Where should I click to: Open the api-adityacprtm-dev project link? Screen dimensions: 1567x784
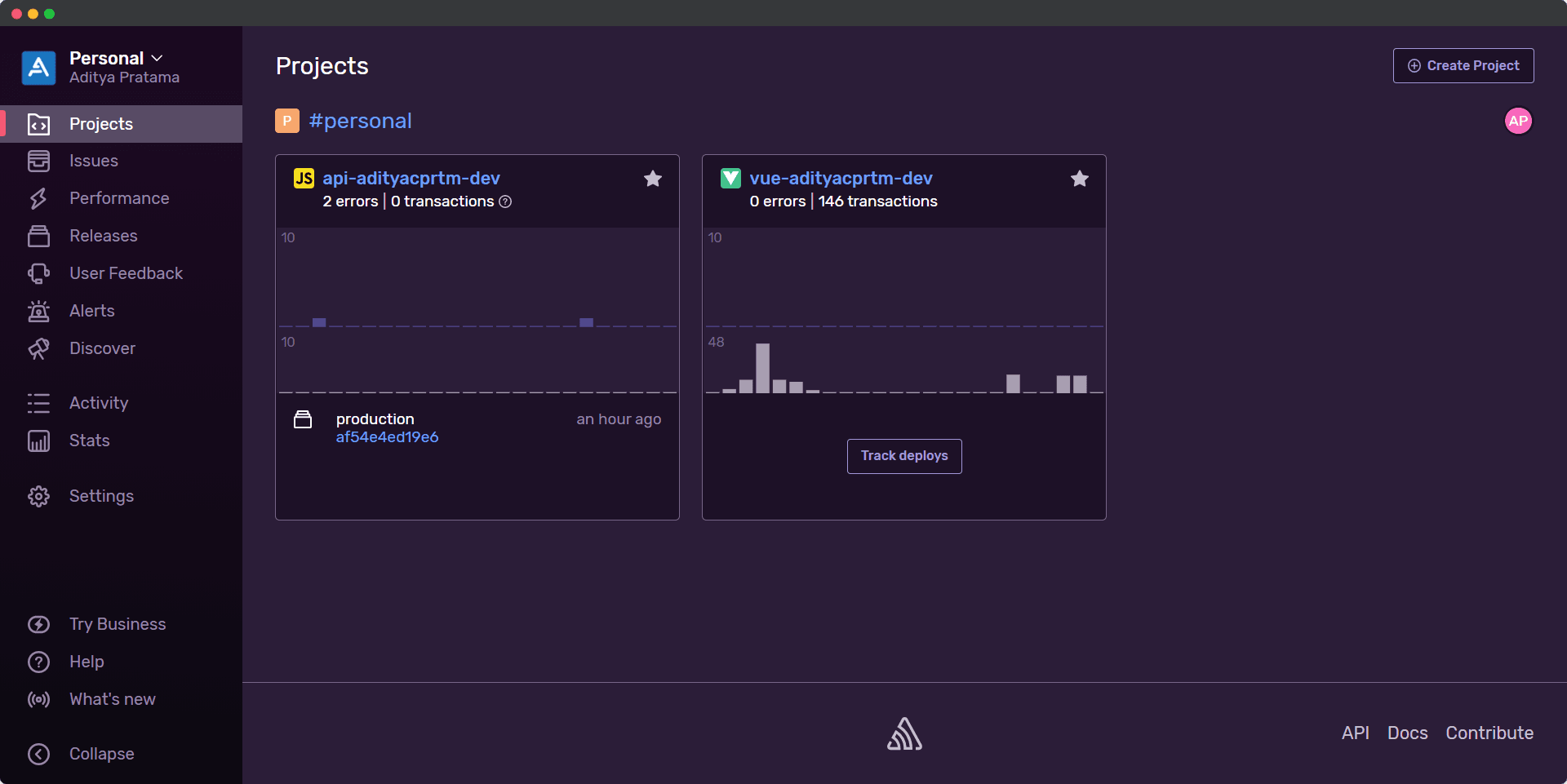(x=411, y=178)
